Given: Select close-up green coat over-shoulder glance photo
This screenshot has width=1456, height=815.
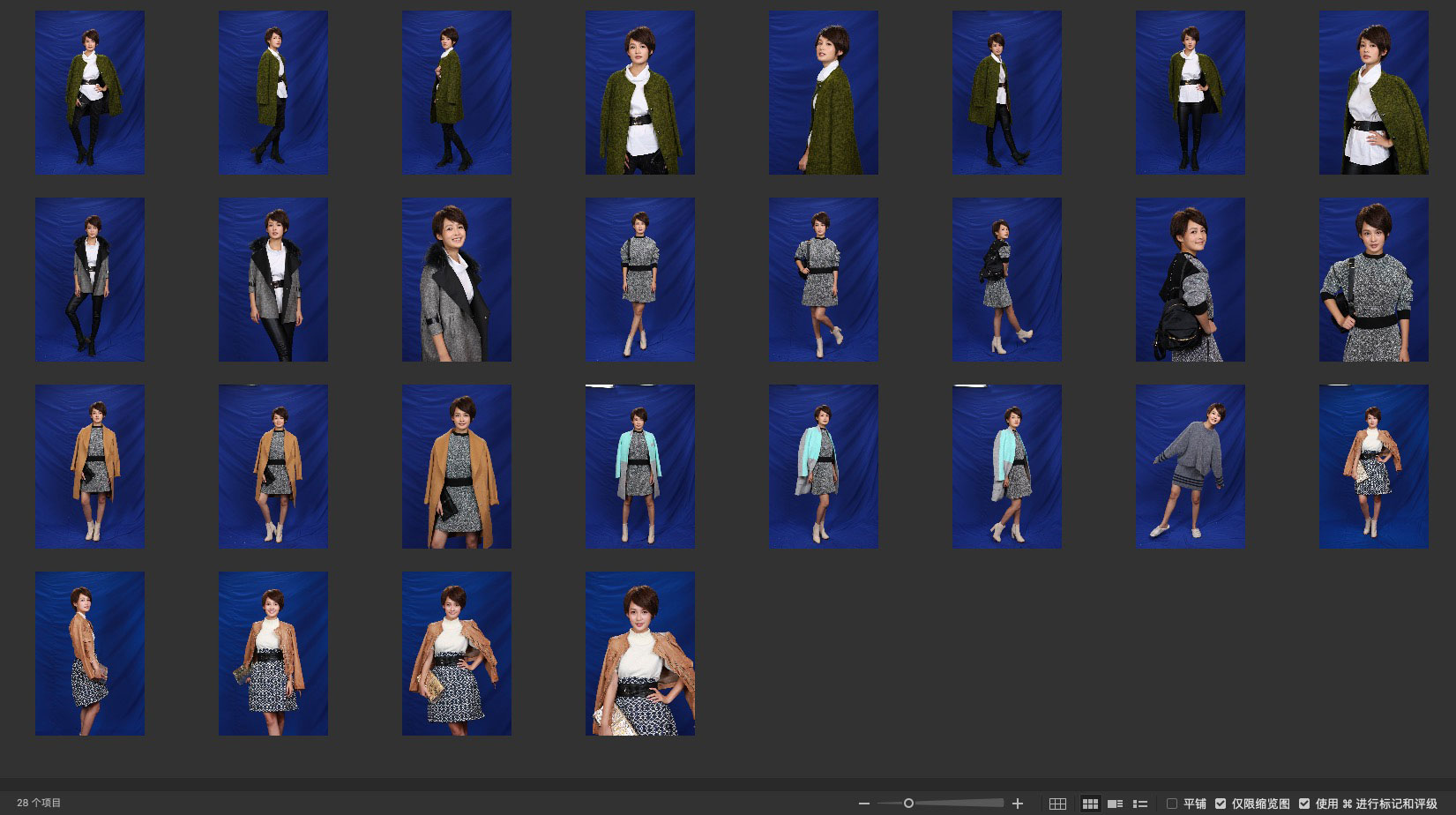Looking at the screenshot, I should [x=823, y=93].
